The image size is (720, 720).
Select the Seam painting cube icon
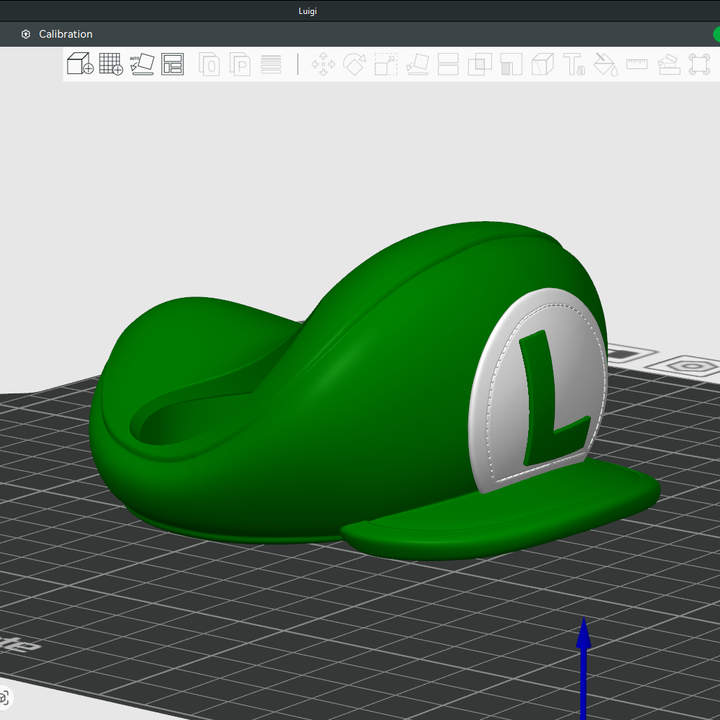tap(542, 65)
